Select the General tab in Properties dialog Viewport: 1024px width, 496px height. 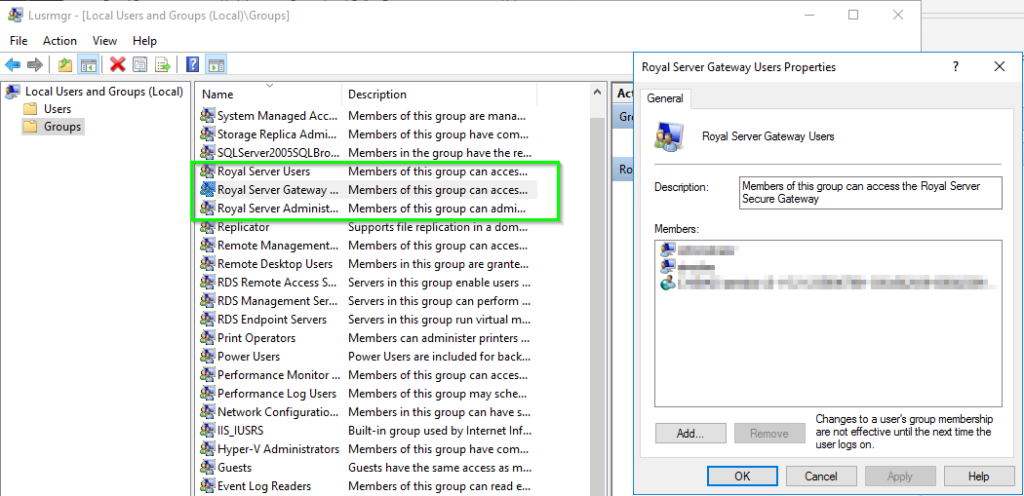point(665,99)
